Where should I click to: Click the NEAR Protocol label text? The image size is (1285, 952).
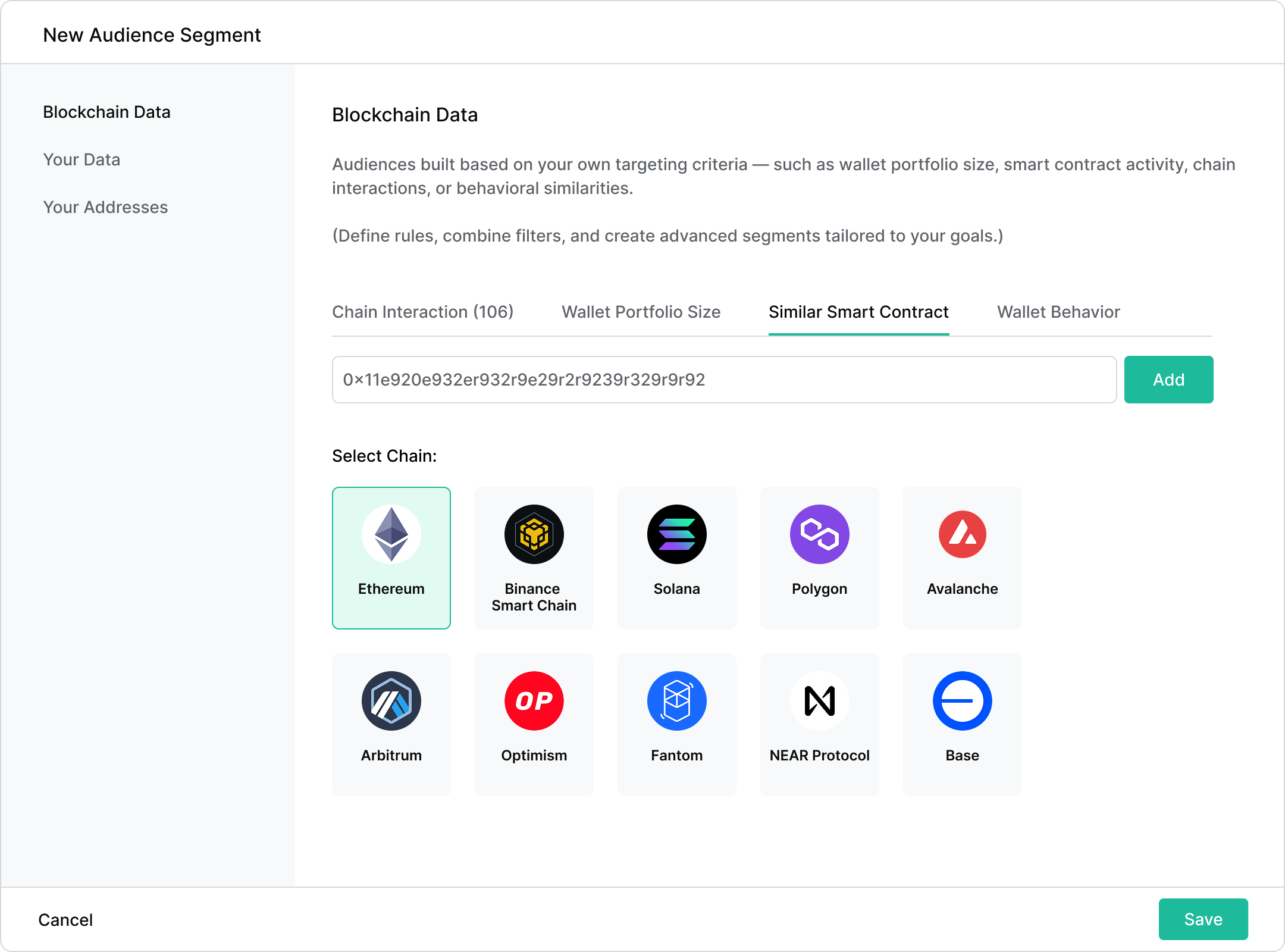point(820,756)
